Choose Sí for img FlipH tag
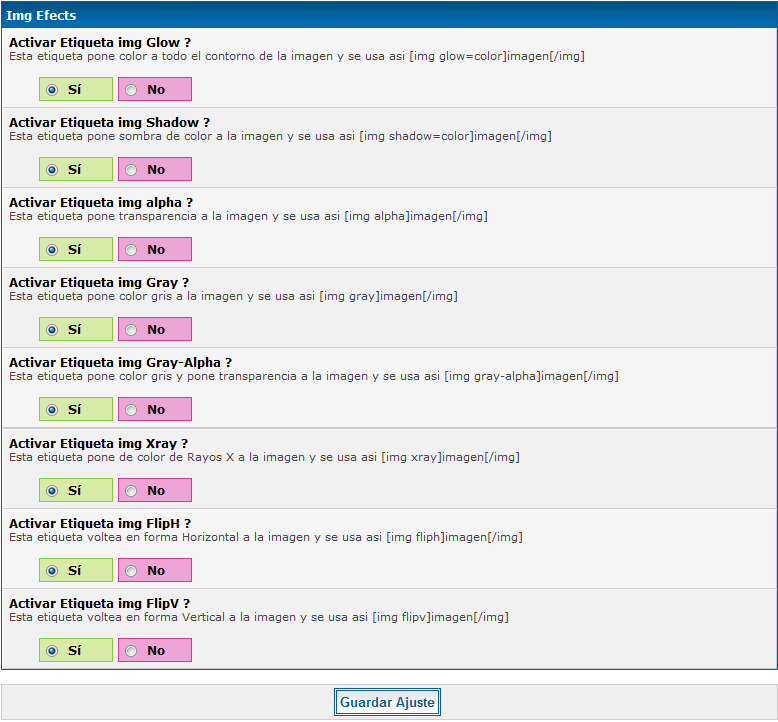 point(52,571)
